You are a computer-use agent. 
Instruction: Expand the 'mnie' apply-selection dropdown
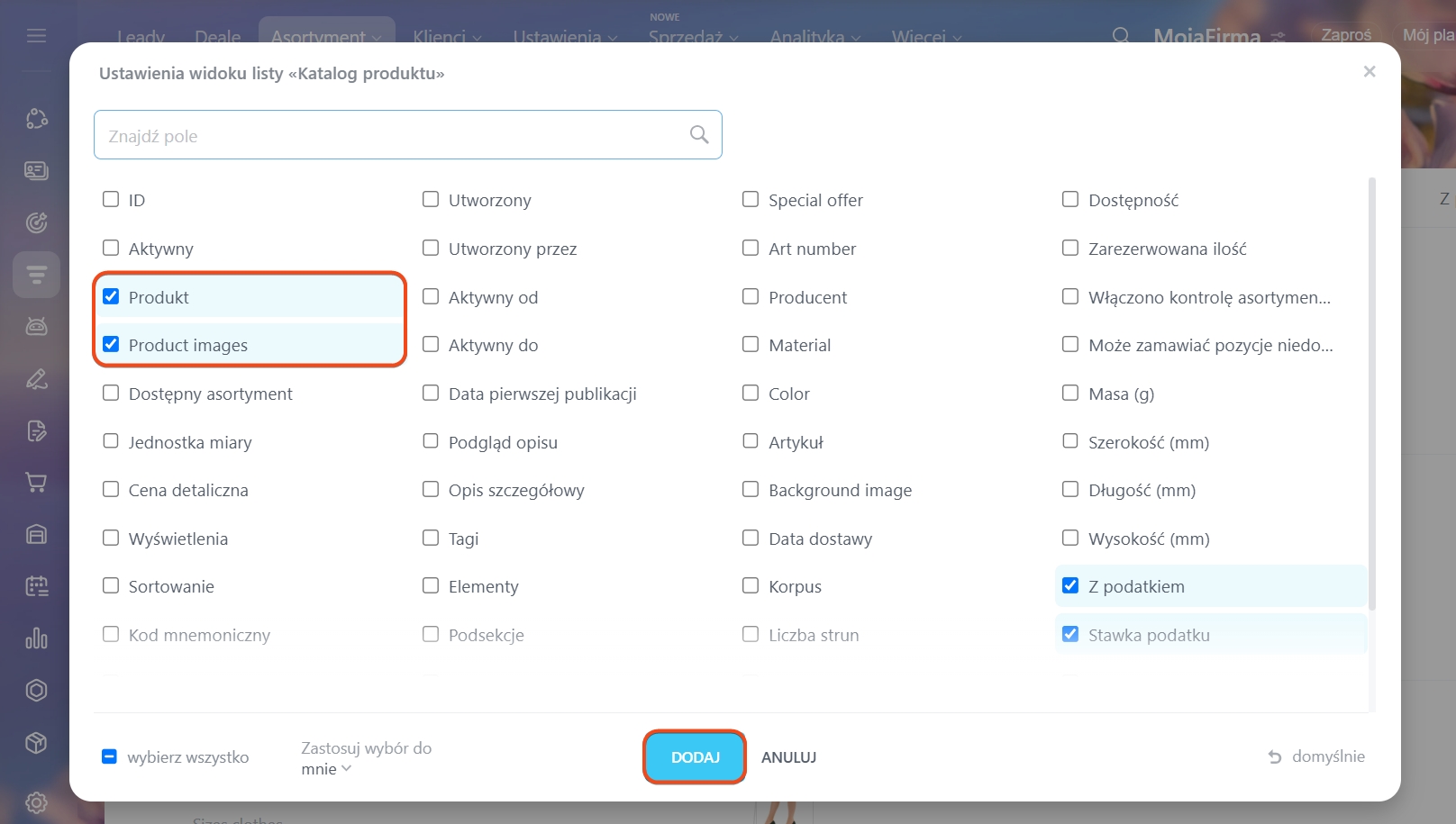(x=326, y=769)
